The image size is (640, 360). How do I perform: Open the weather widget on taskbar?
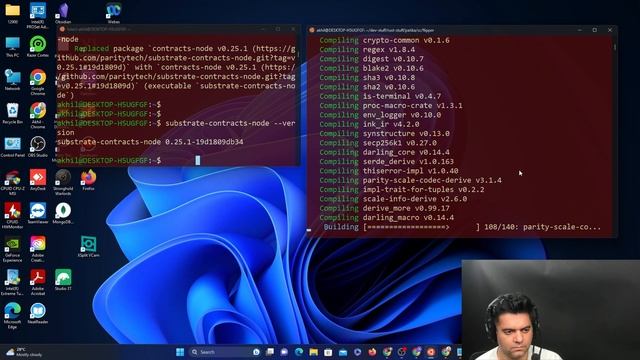[x=25, y=352]
